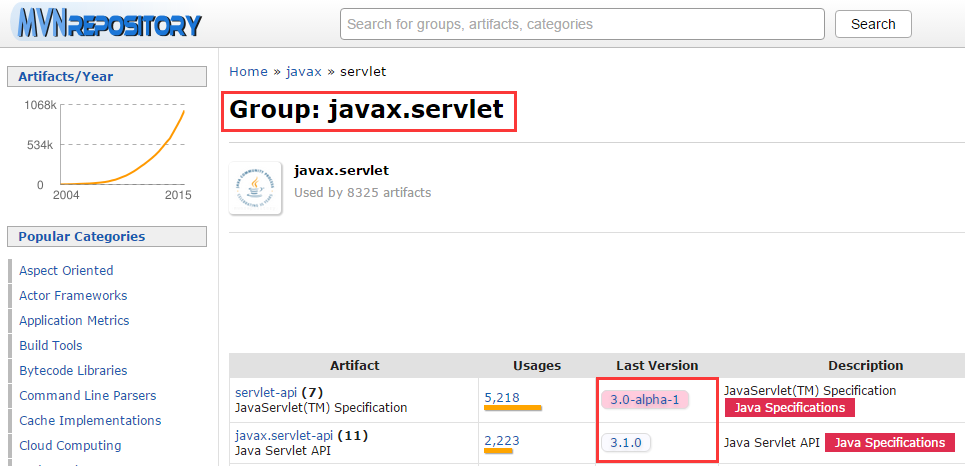Open Cache Implementations category
This screenshot has width=965, height=466.
pos(90,420)
